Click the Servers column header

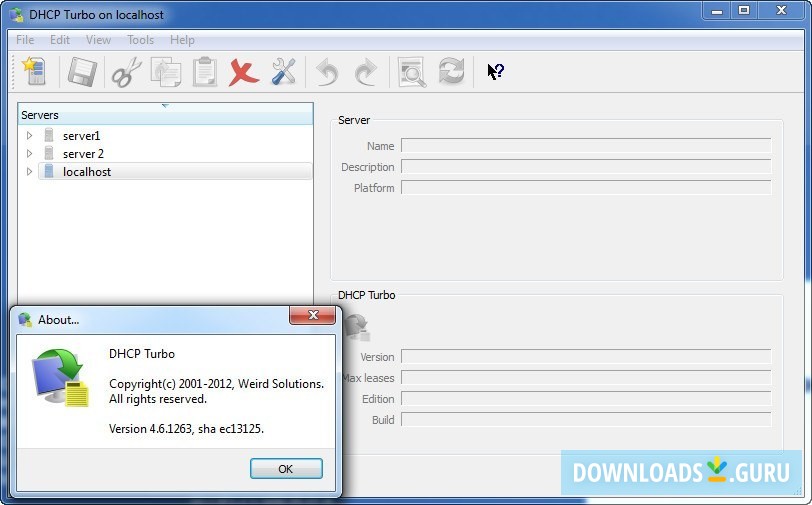pyautogui.click(x=165, y=114)
